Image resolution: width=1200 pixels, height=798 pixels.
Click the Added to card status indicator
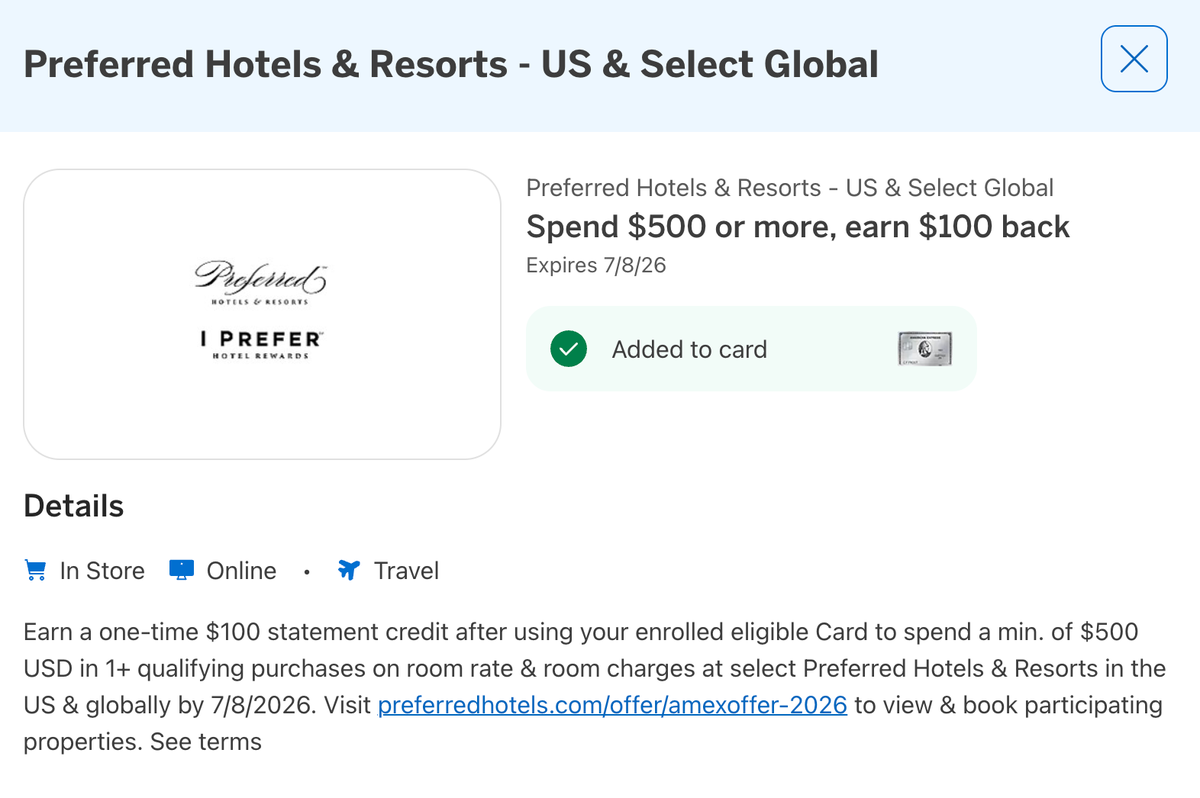pyautogui.click(x=690, y=349)
